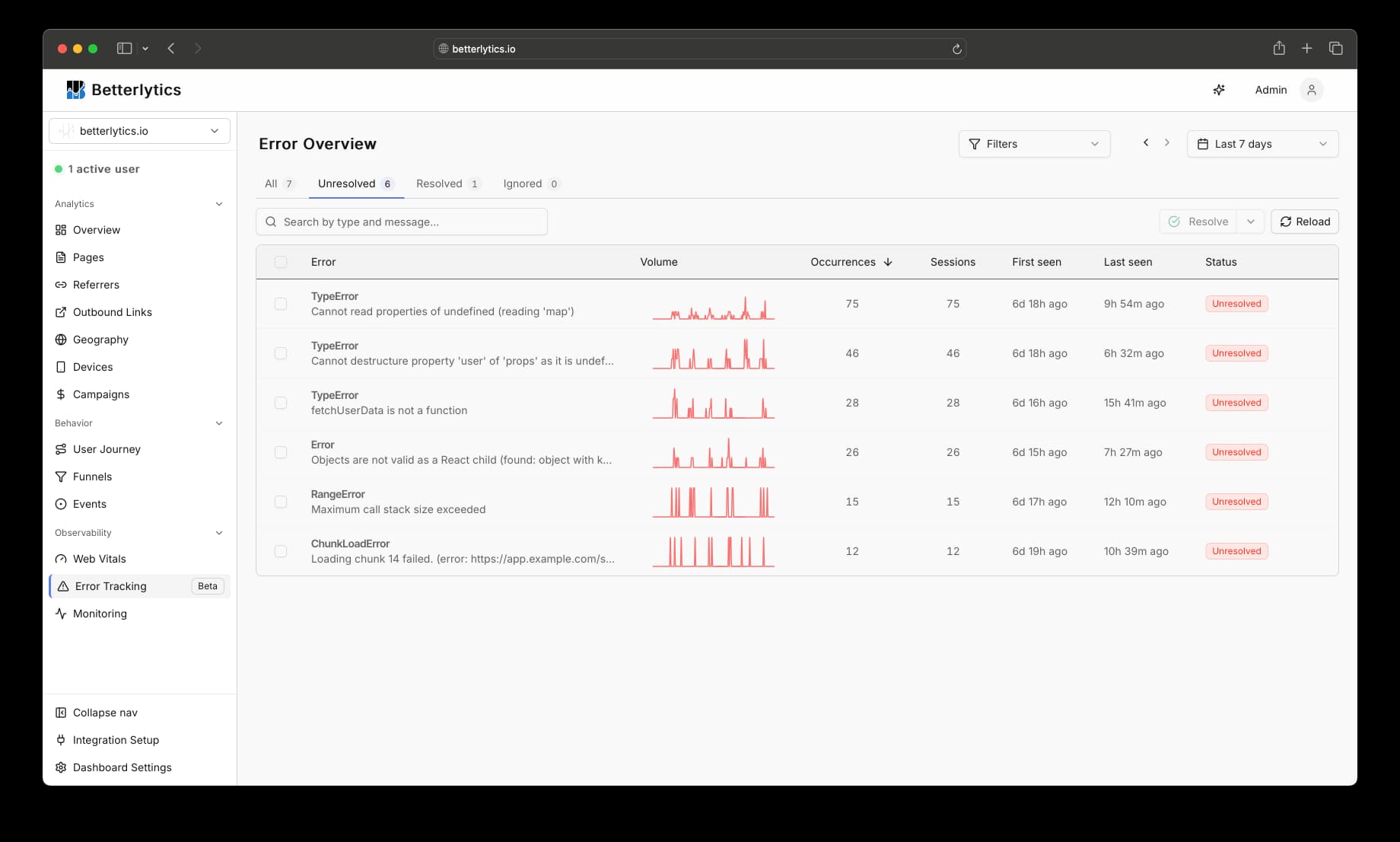Collapse the Observability section chevron

pos(219,533)
